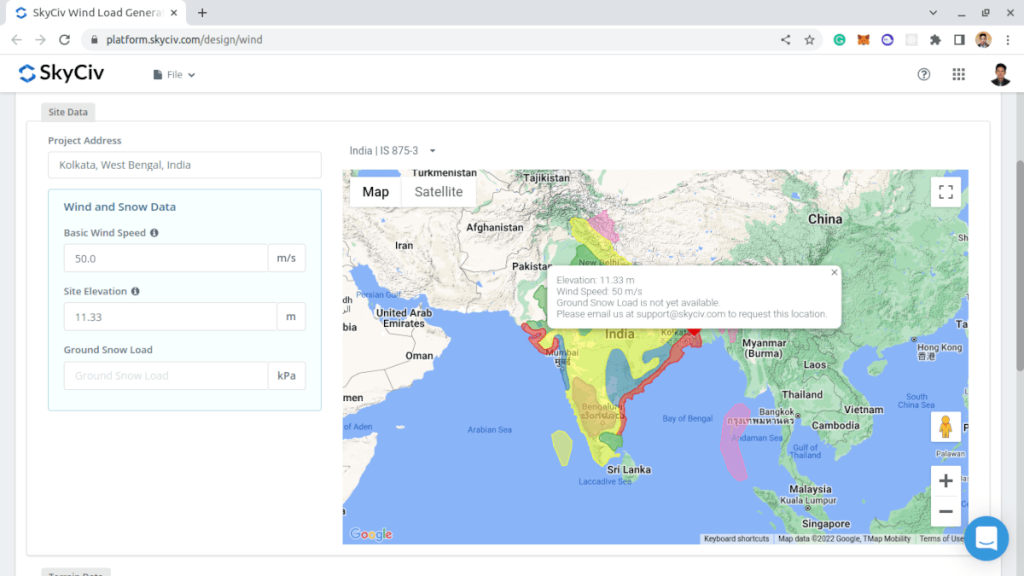This screenshot has width=1024, height=576.
Task: Open the SkyCiv apps grid icon
Action: point(958,74)
